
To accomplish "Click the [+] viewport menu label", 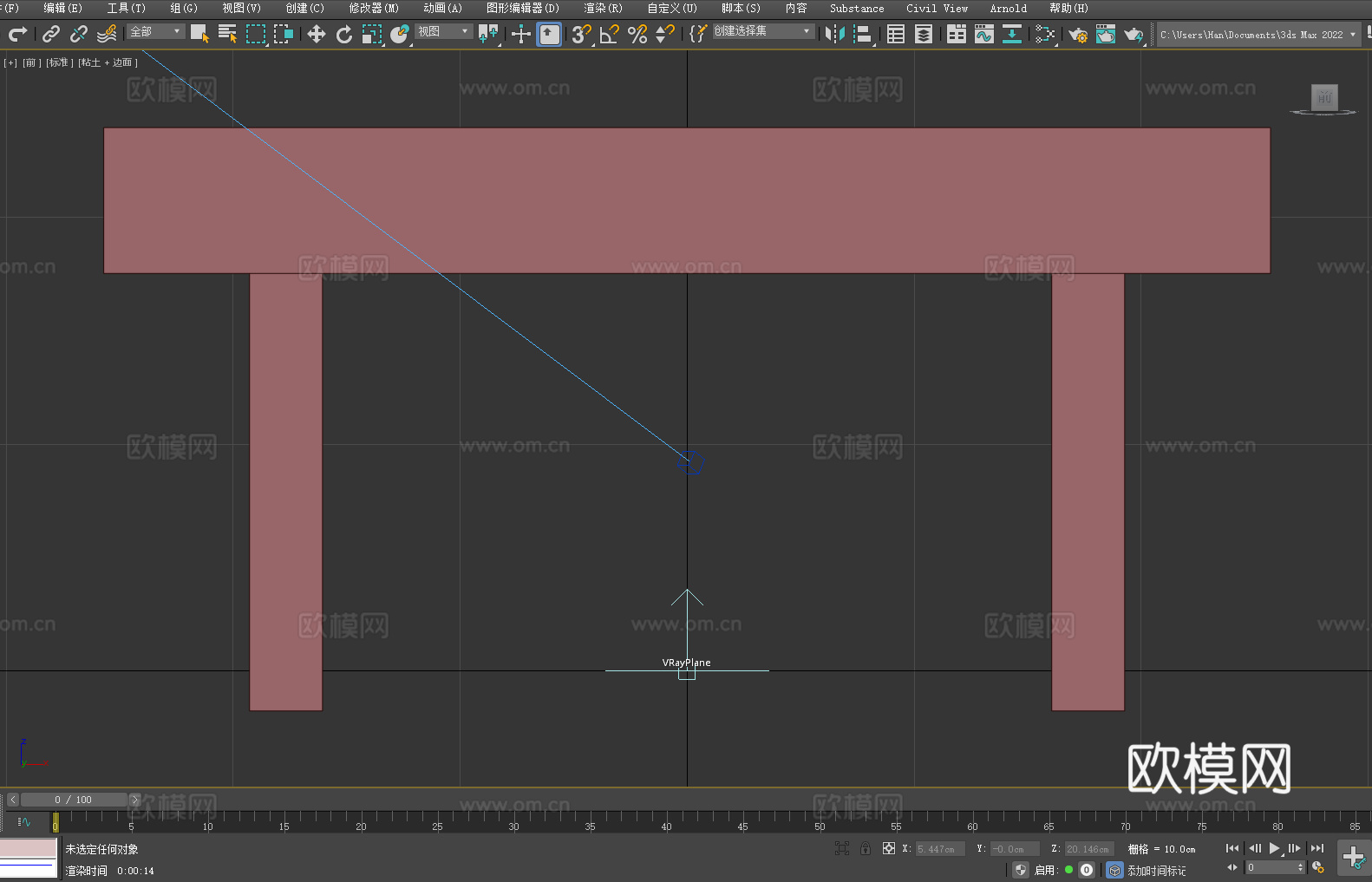I will pyautogui.click(x=10, y=62).
